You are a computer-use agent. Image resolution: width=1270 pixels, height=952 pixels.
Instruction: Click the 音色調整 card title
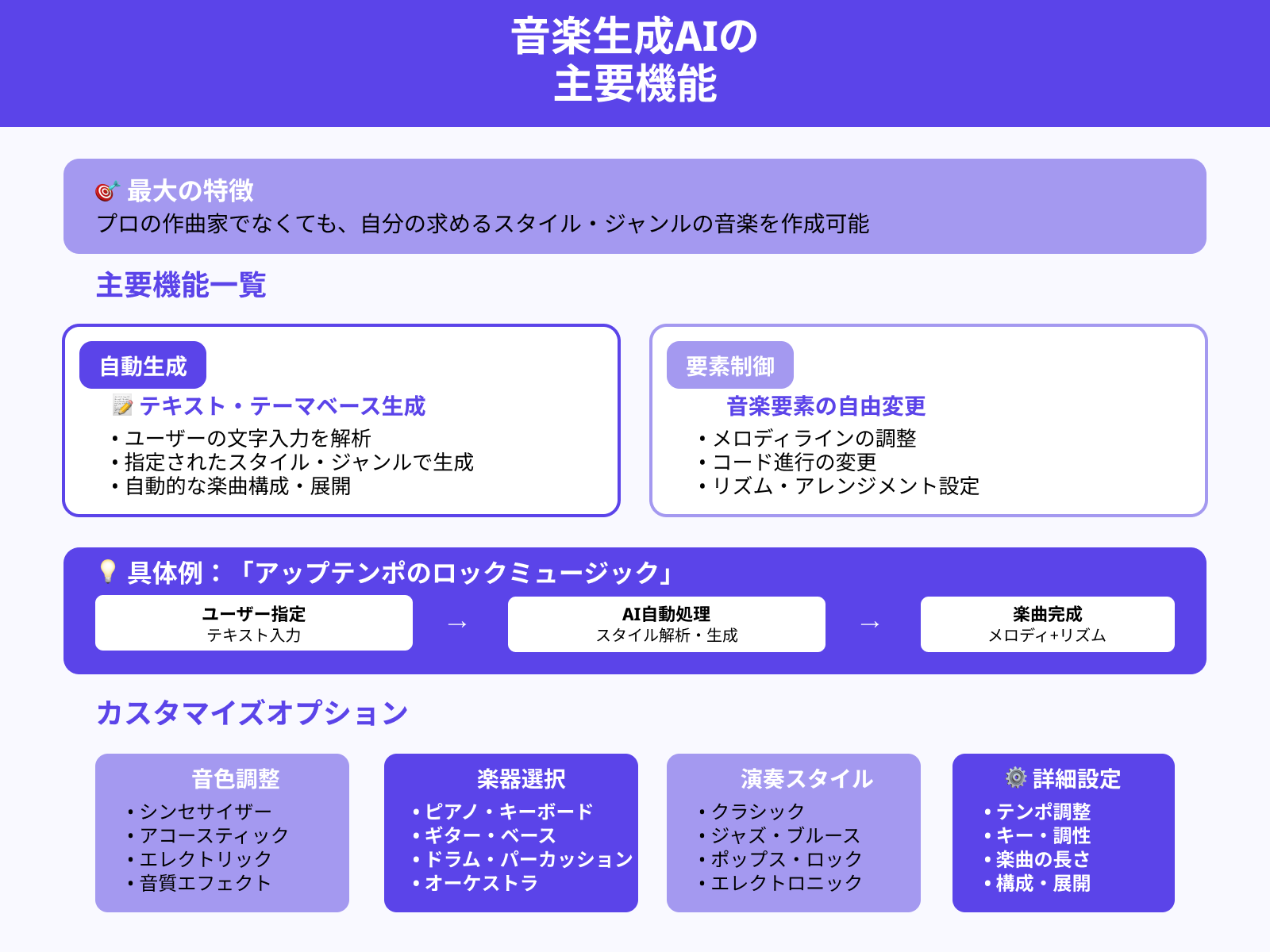pyautogui.click(x=236, y=779)
